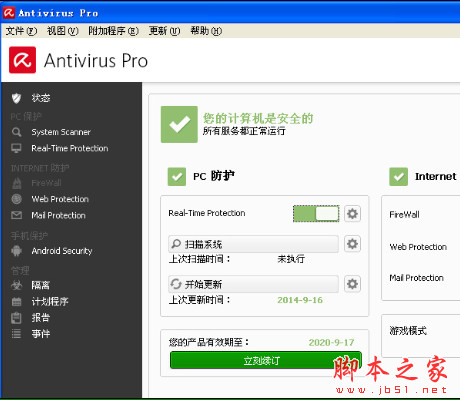Select FireWall in the sidebar
This screenshot has width=460, height=401.
pos(46,183)
